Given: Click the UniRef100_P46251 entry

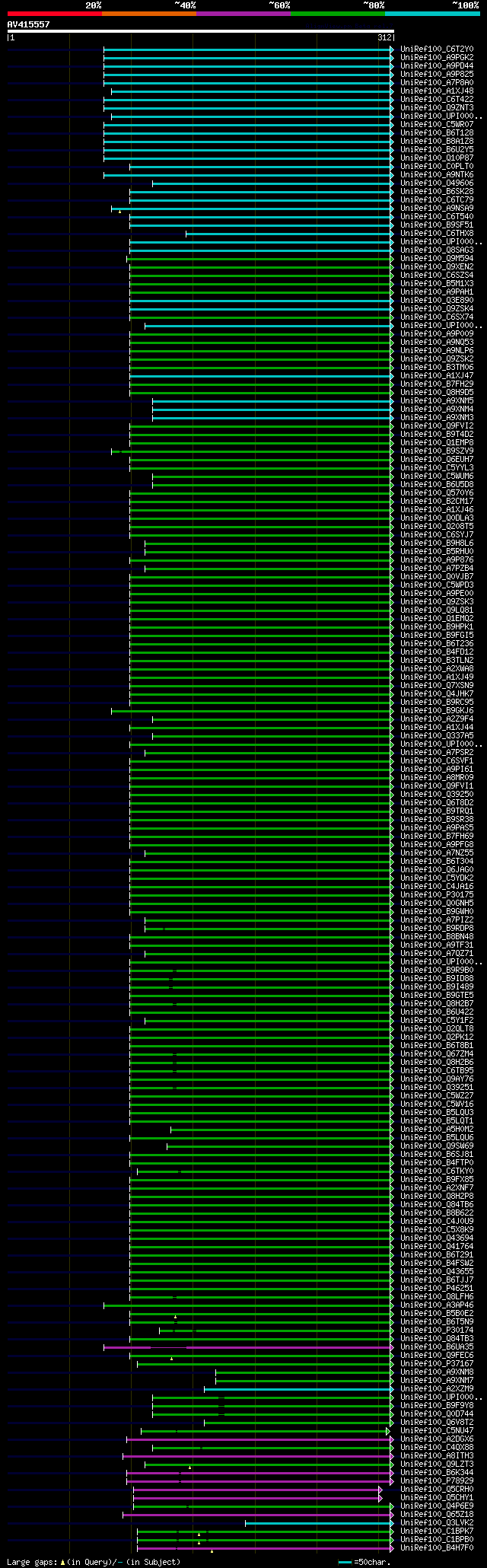Looking at the screenshot, I should tap(437, 1289).
